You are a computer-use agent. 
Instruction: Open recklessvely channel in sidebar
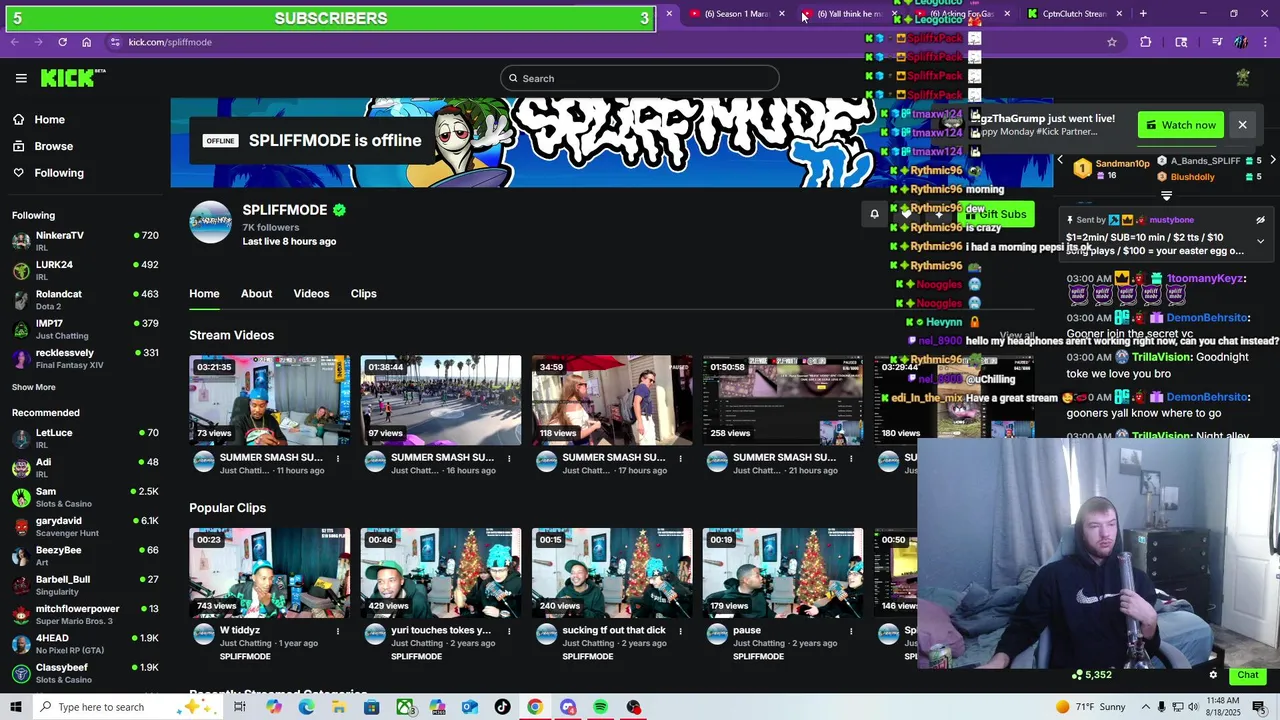coord(85,359)
